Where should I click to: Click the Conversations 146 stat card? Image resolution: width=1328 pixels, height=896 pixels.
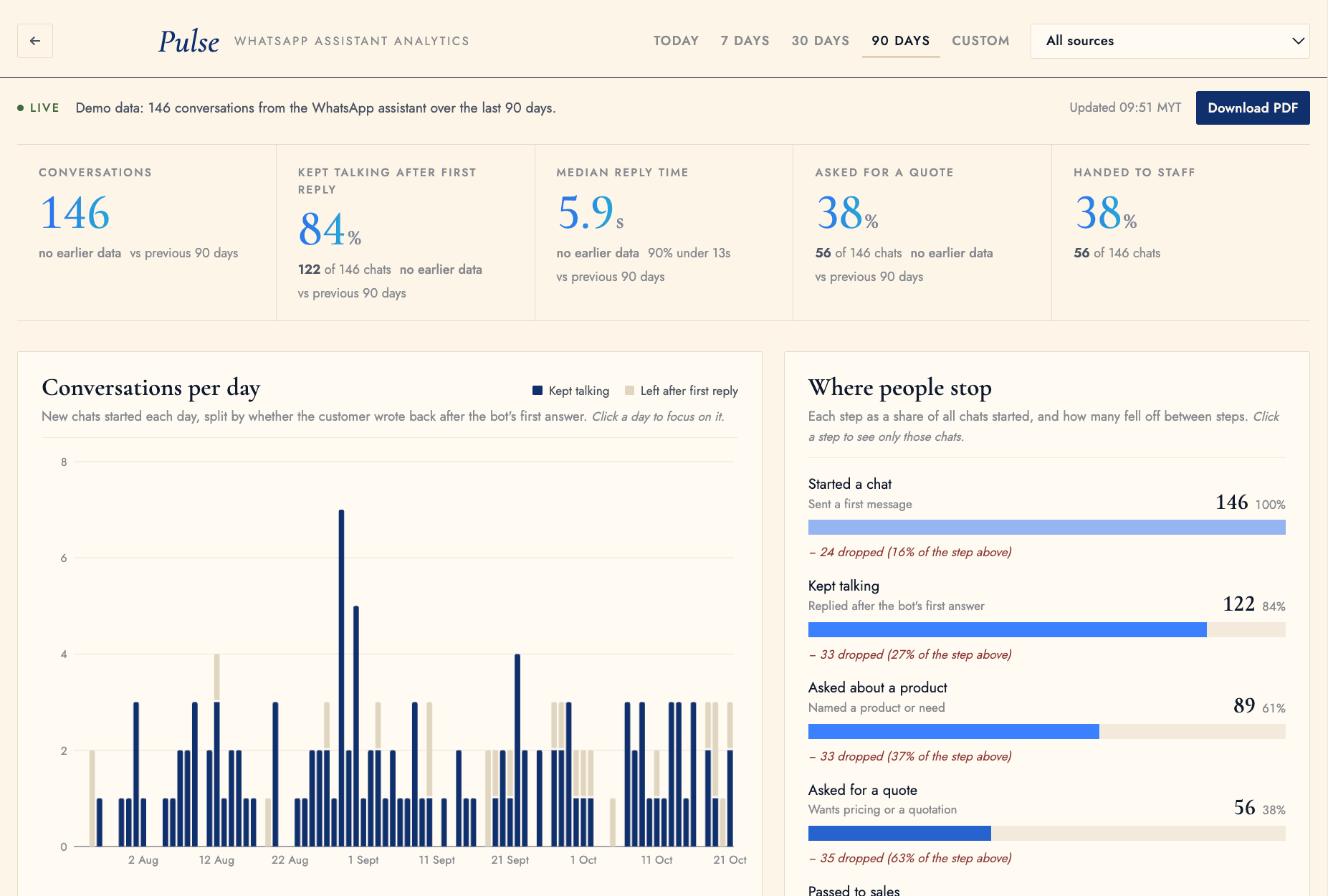pos(147,232)
